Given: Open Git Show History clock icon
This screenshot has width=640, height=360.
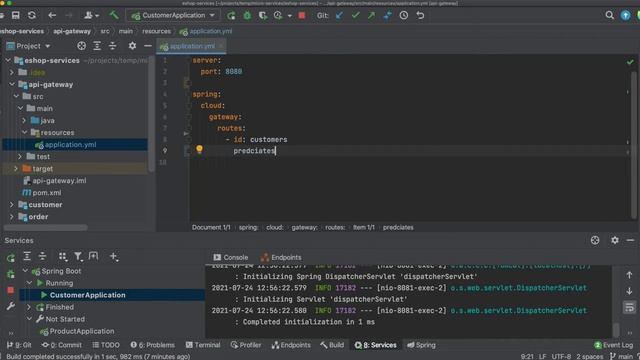Looking at the screenshot, I should (x=404, y=16).
